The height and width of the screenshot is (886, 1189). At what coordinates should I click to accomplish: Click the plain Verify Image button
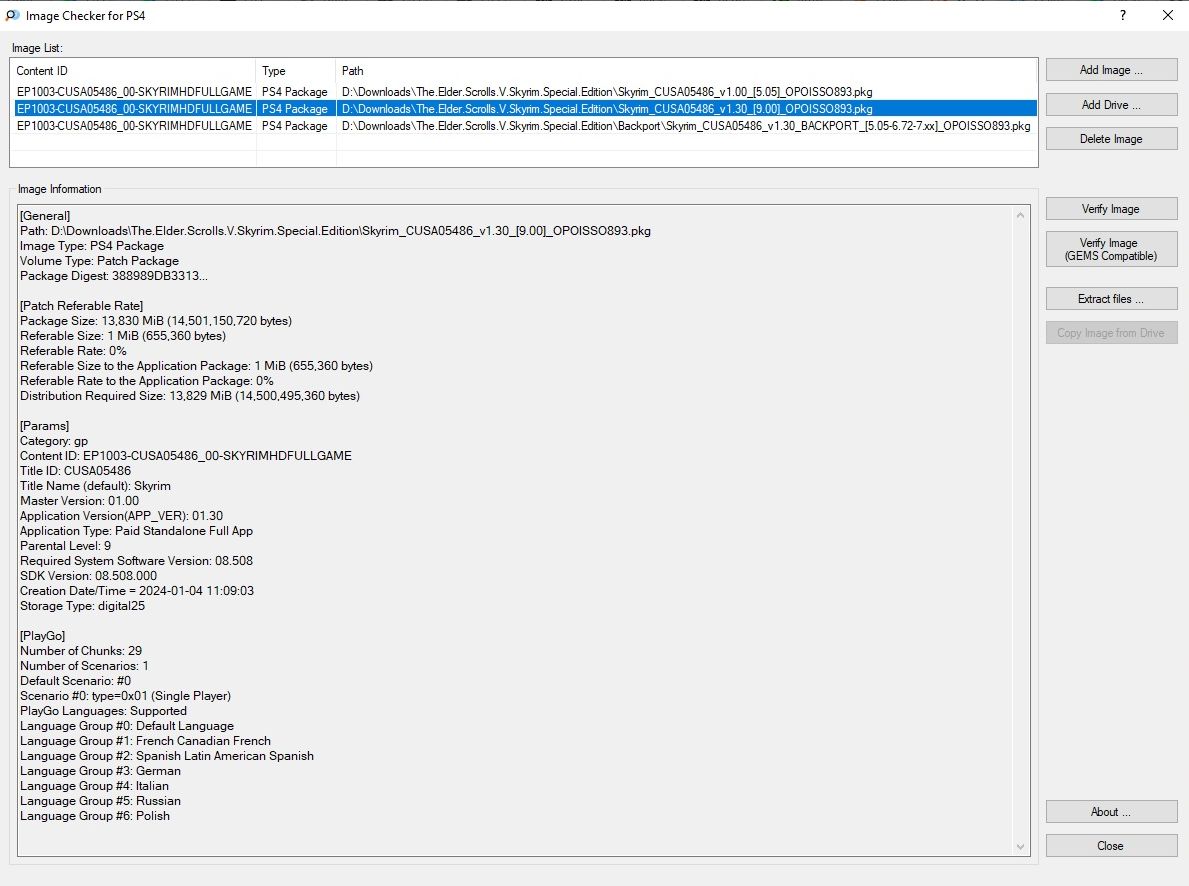(1111, 209)
